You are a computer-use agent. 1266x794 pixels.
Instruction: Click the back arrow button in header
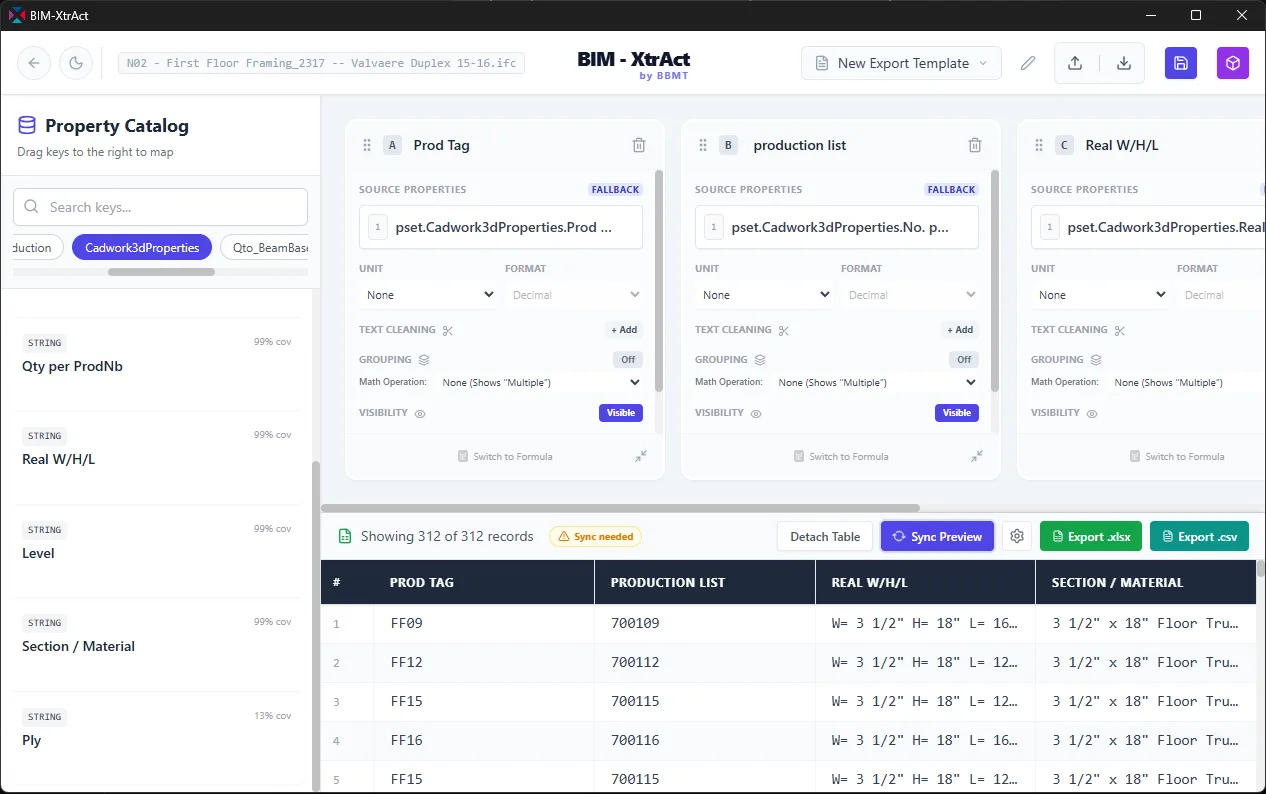tap(34, 63)
